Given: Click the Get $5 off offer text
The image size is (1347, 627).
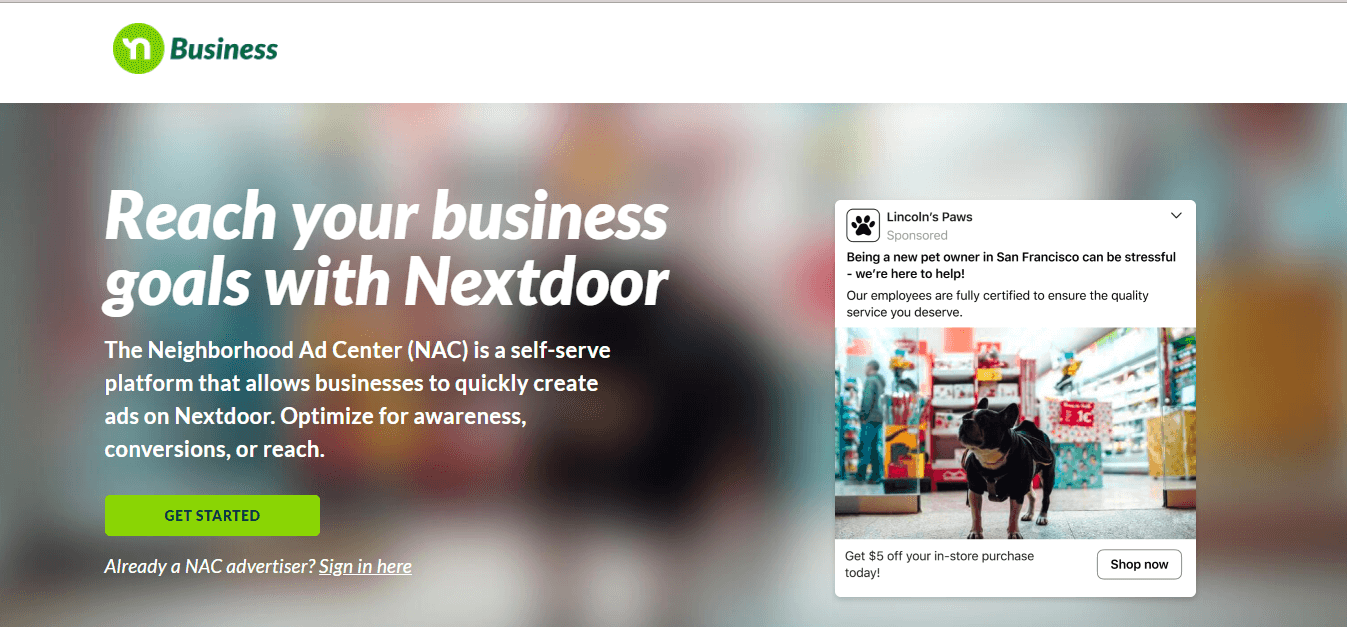Looking at the screenshot, I should pyautogui.click(x=939, y=564).
